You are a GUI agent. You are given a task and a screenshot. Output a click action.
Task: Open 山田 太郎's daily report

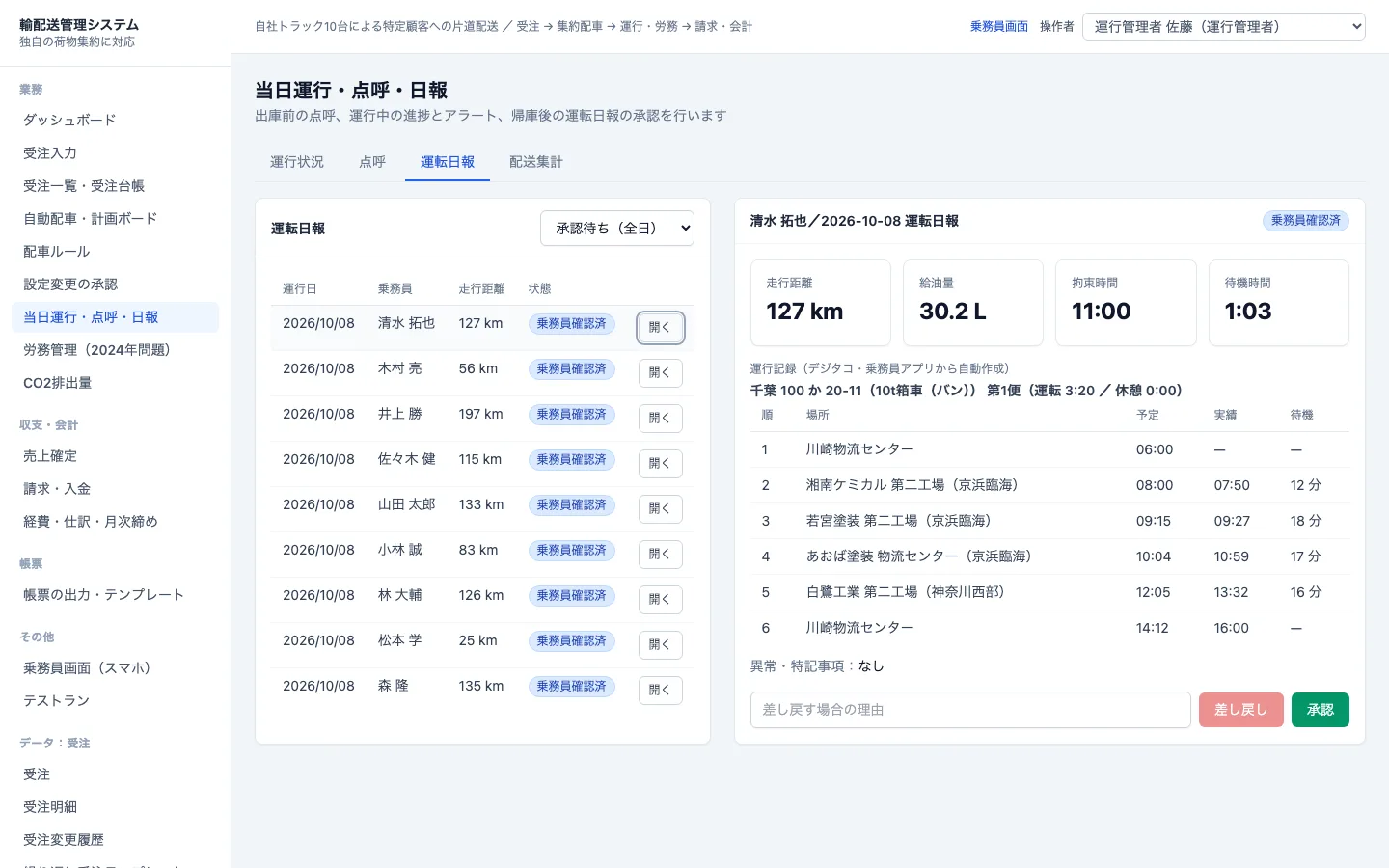[x=661, y=509]
